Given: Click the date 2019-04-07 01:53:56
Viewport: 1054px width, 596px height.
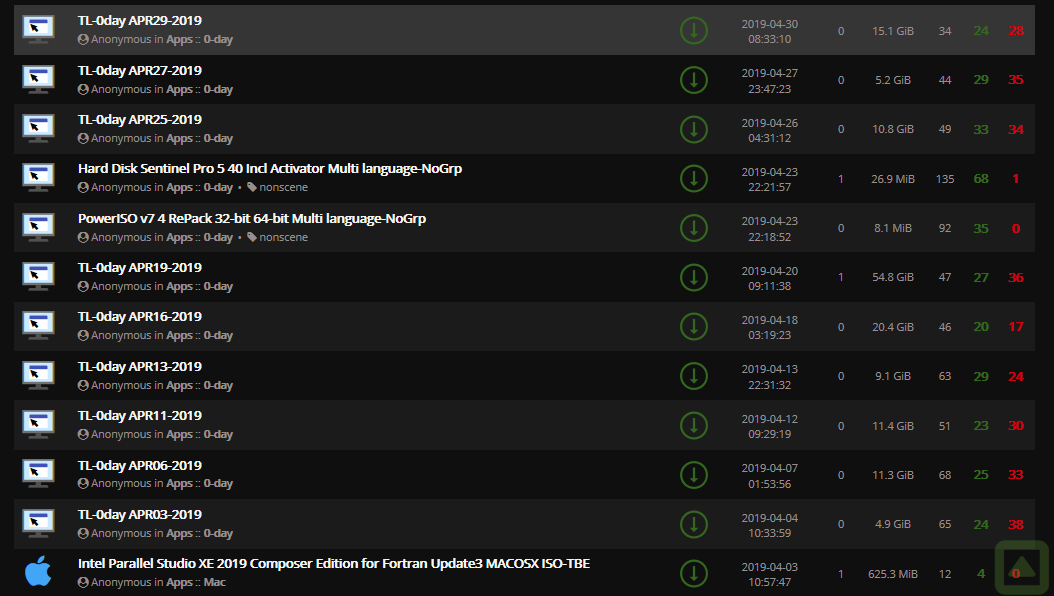Looking at the screenshot, I should pyautogui.click(x=770, y=476).
